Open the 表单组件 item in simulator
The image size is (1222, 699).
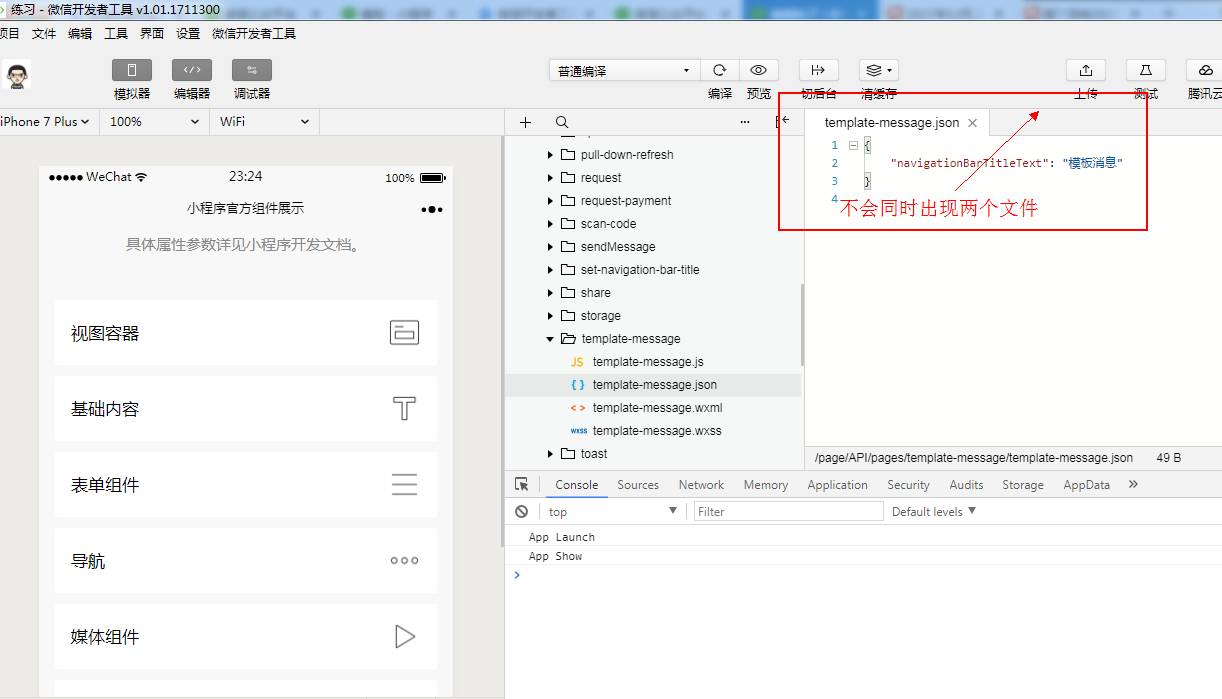click(246, 485)
